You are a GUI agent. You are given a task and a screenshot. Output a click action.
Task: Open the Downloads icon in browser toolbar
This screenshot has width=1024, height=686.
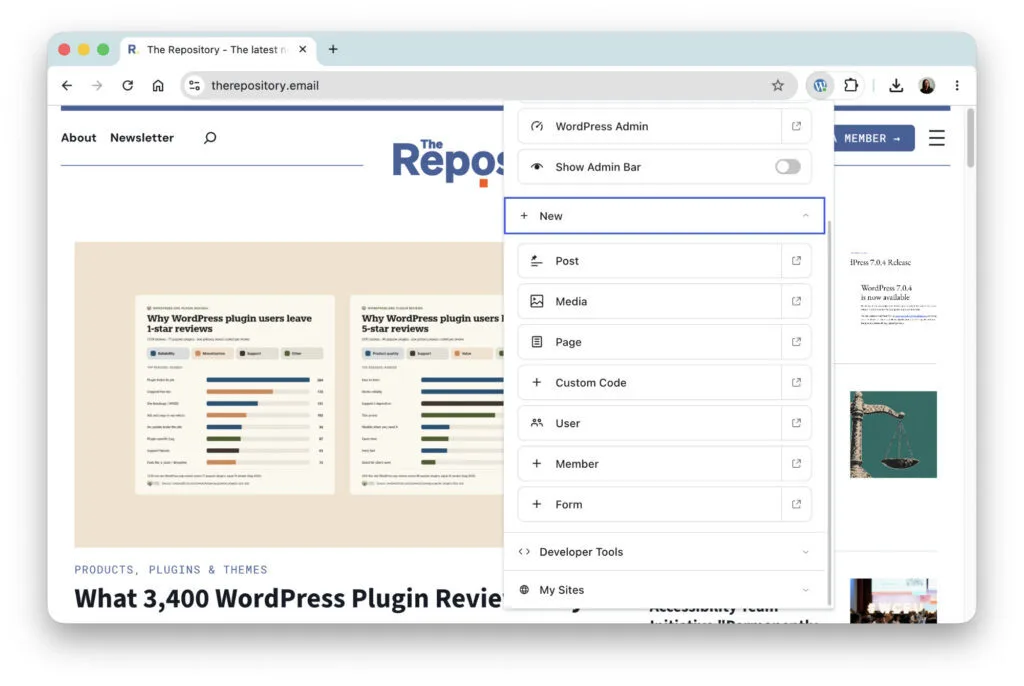[896, 86]
